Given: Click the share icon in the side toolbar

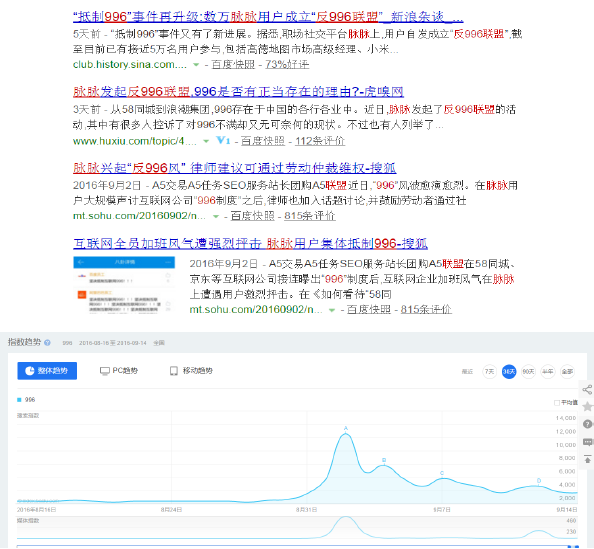Looking at the screenshot, I should pyautogui.click(x=587, y=389).
